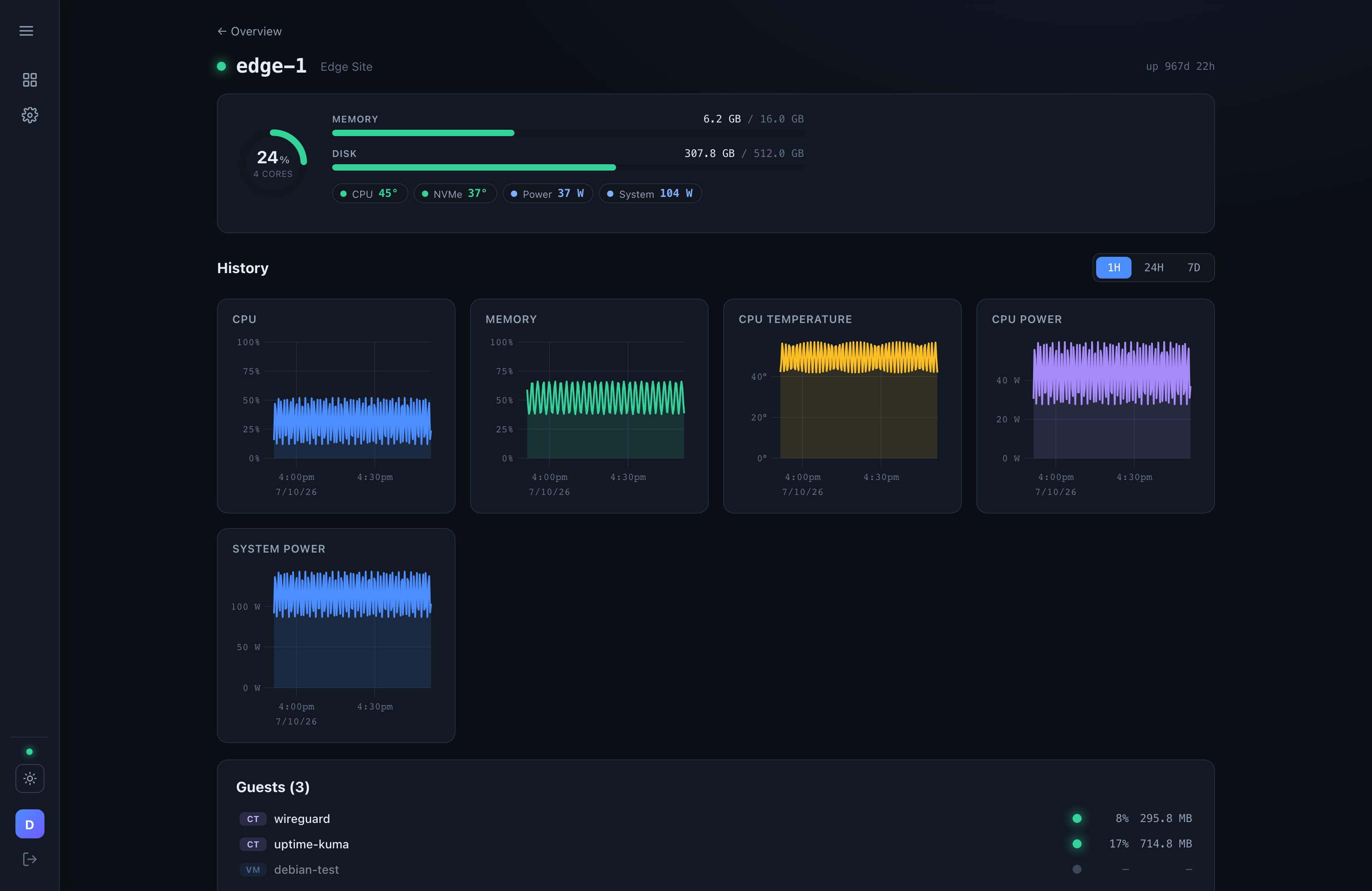Open the debian-test guest row
This screenshot has height=891, width=1372.
(x=715, y=869)
